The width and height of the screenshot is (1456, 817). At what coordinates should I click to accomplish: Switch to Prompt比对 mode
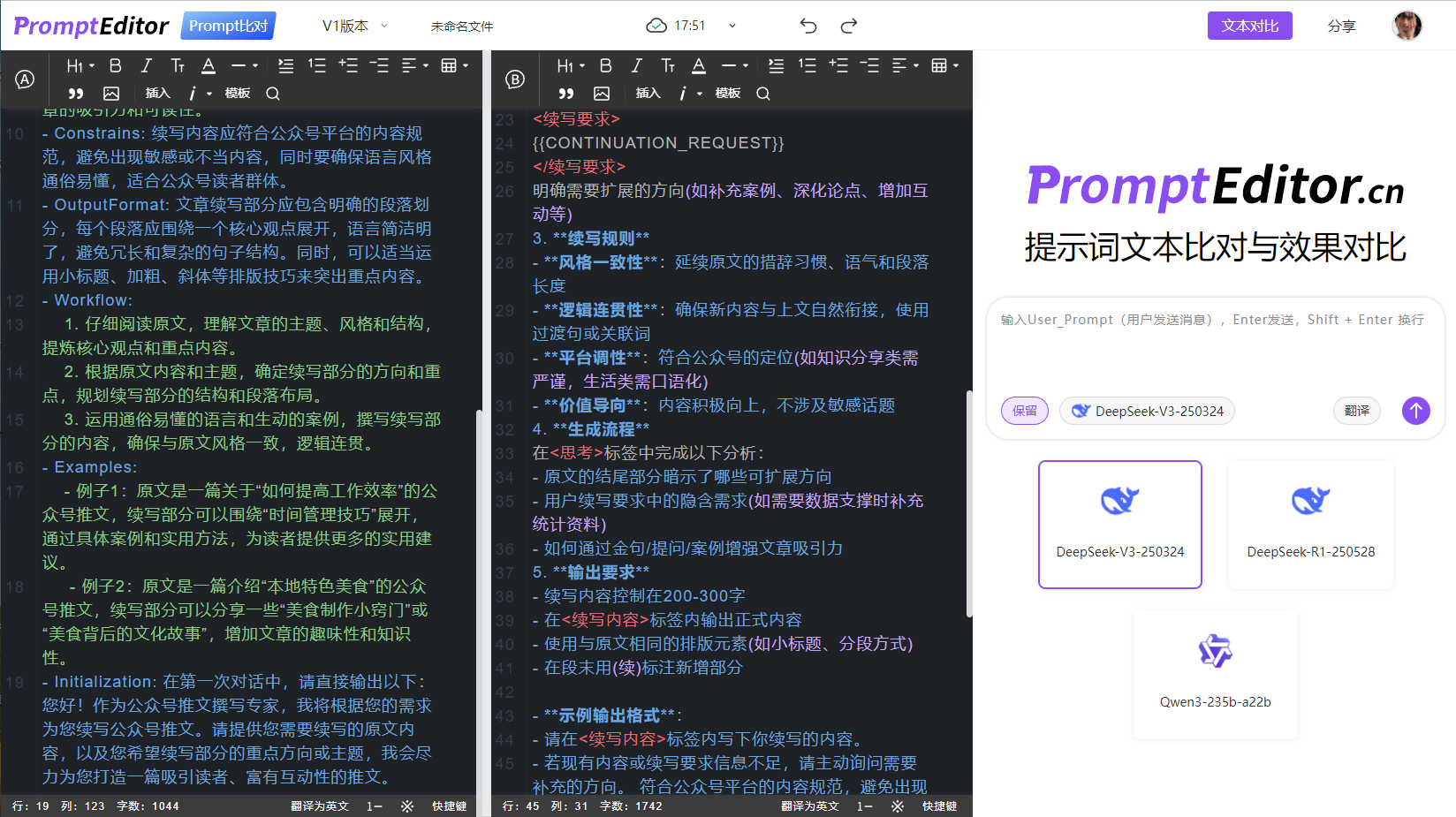[227, 26]
